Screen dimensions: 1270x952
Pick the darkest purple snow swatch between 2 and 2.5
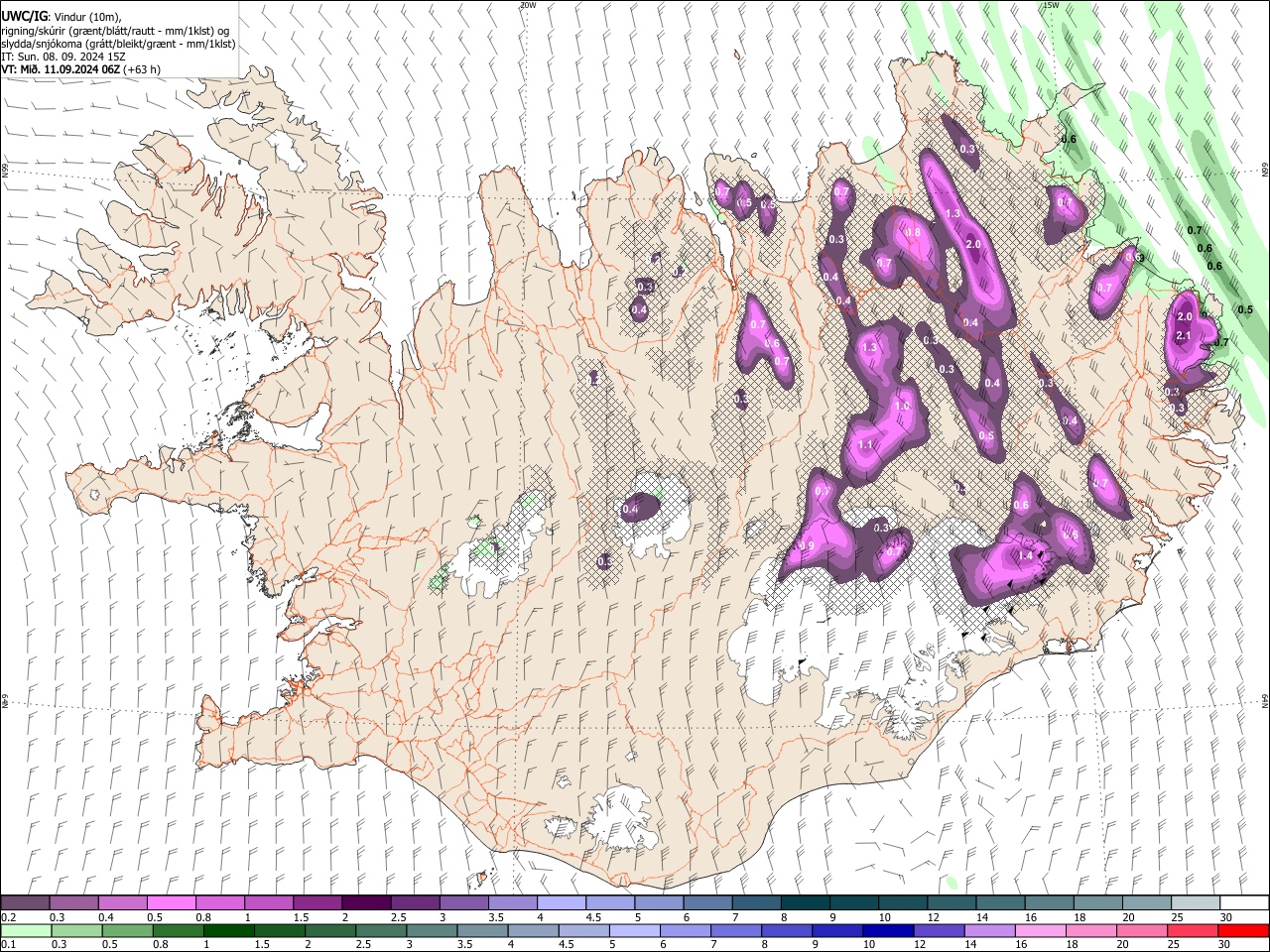coord(366,903)
